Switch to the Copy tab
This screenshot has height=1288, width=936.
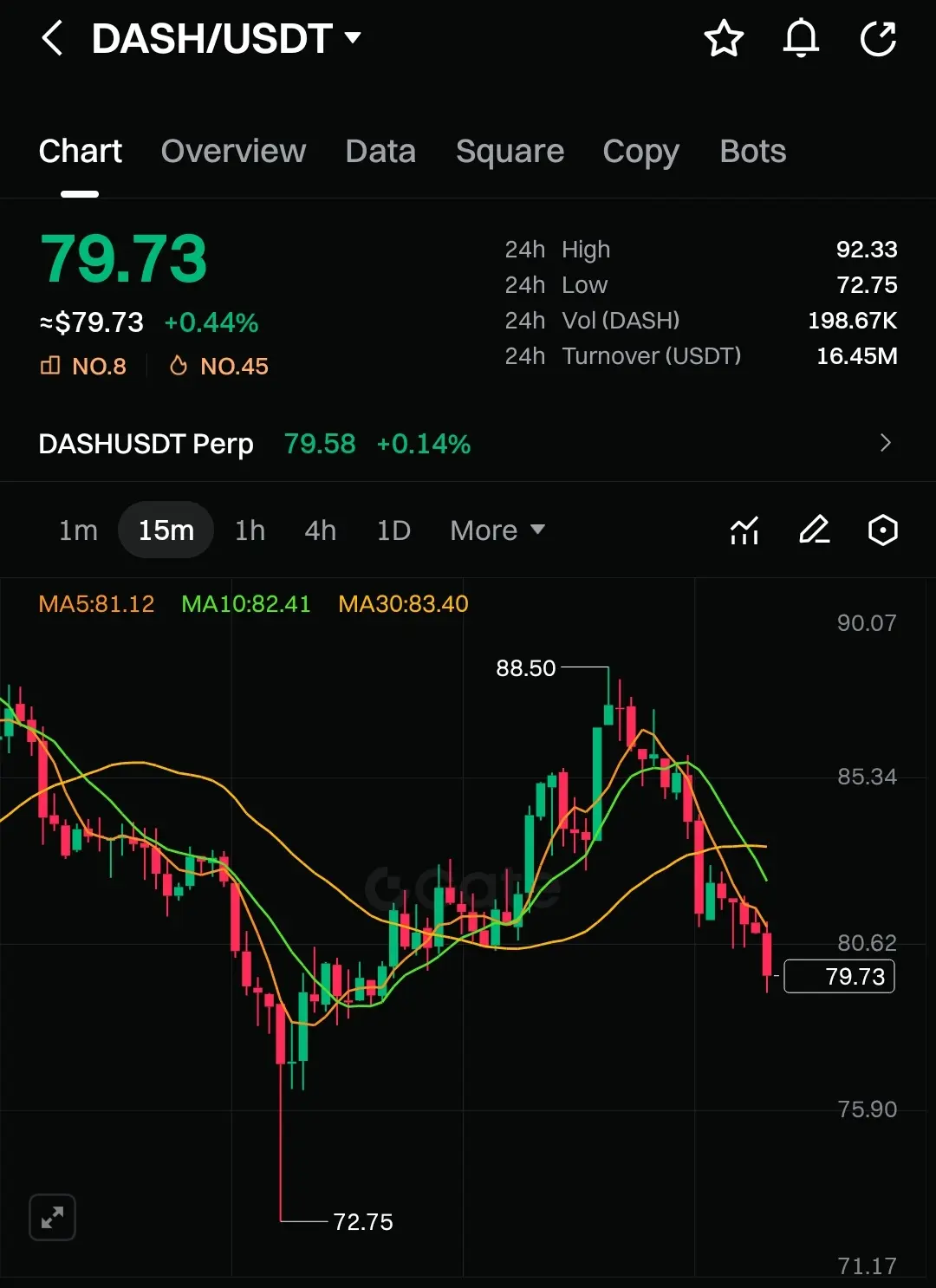coord(640,152)
